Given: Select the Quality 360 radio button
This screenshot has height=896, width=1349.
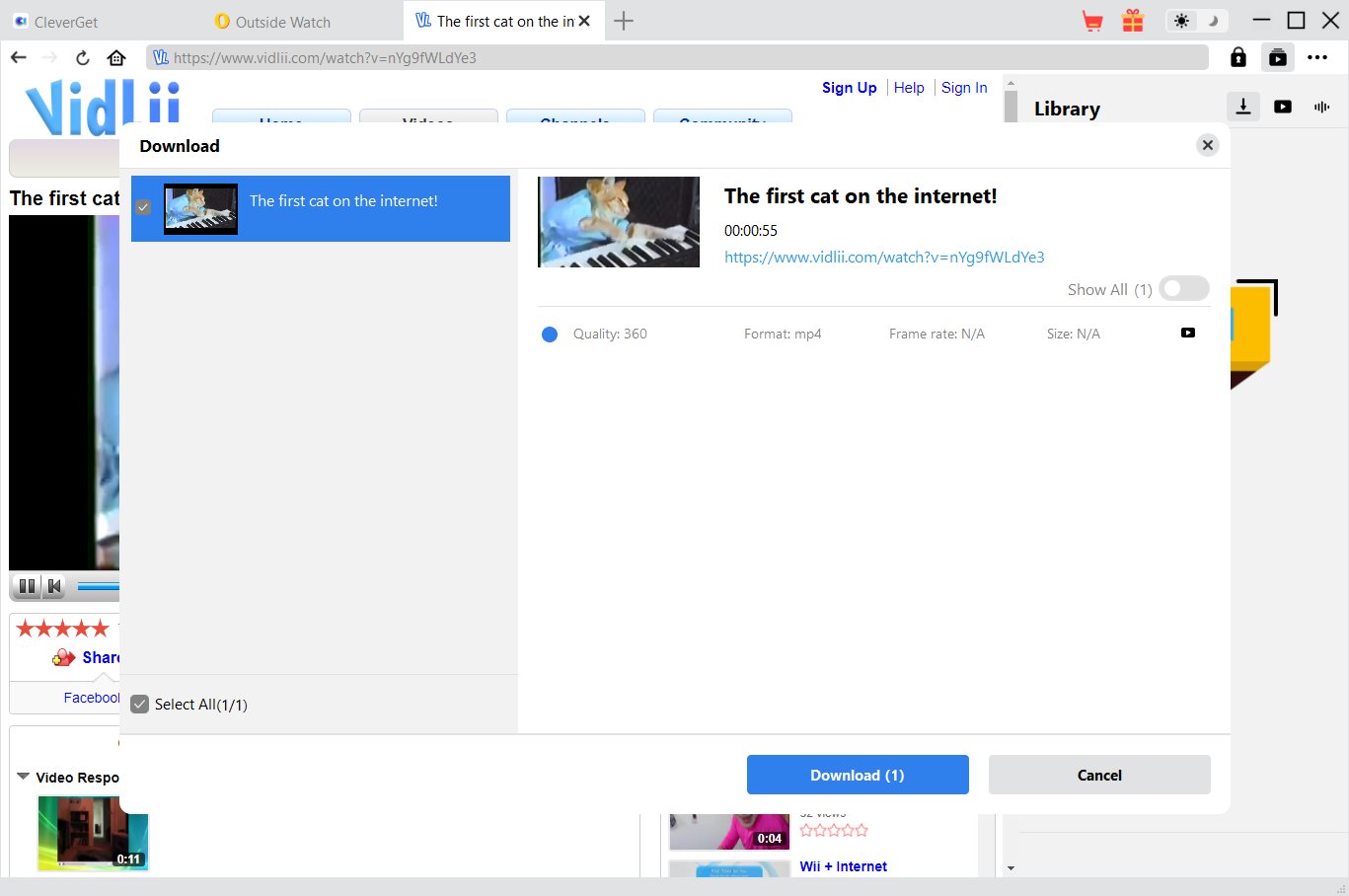Looking at the screenshot, I should [x=550, y=335].
